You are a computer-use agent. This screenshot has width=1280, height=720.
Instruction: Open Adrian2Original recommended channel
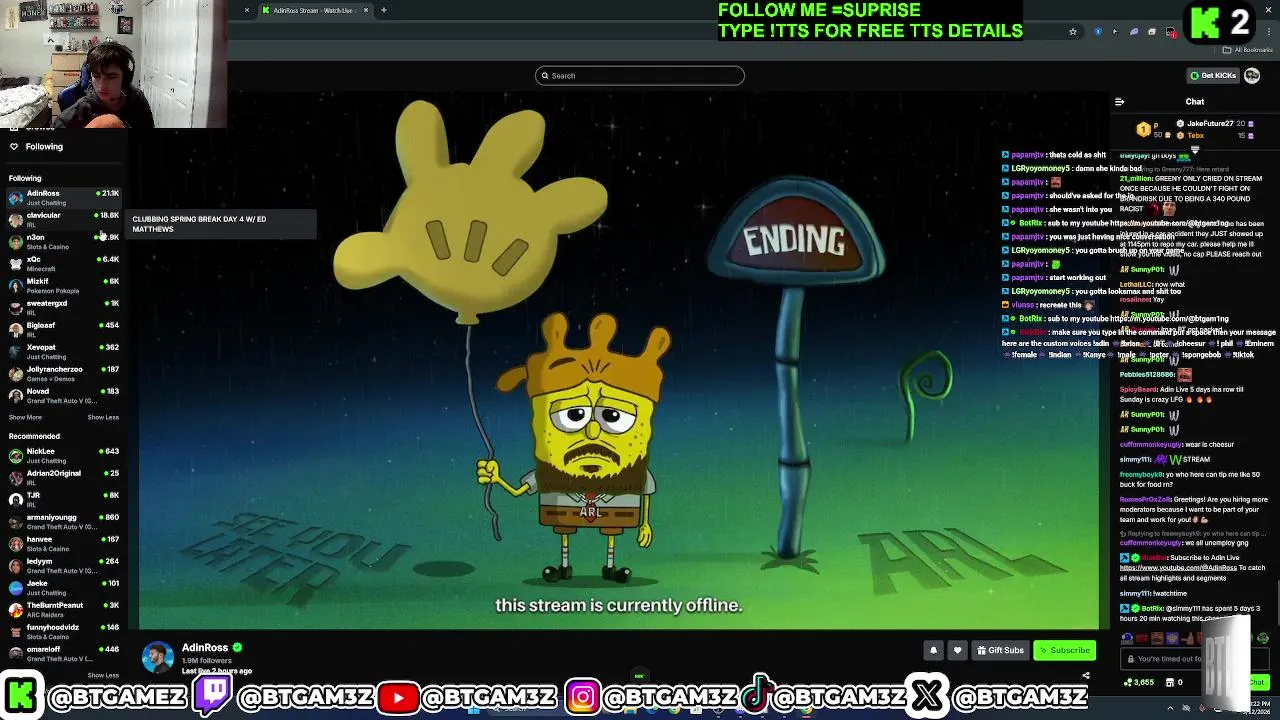click(63, 477)
